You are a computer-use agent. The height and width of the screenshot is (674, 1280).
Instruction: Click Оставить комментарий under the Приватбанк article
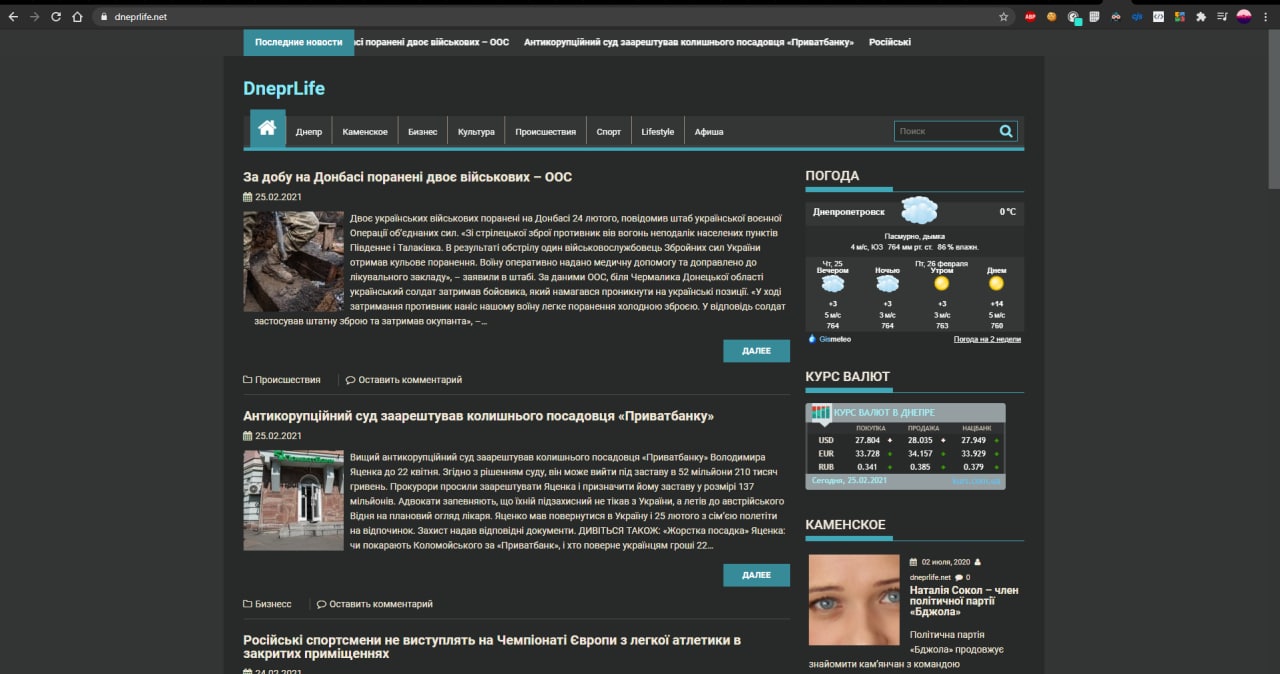coord(381,604)
